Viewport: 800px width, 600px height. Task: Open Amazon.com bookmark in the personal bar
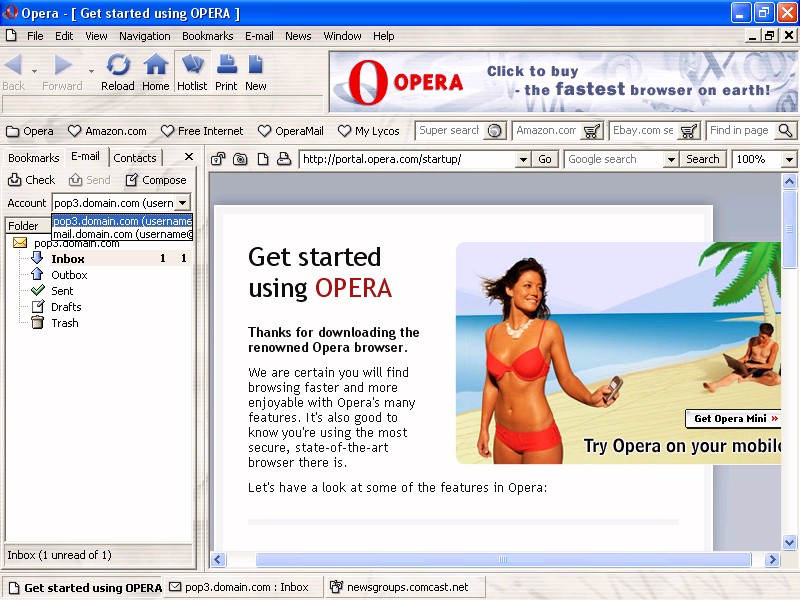click(x=107, y=131)
